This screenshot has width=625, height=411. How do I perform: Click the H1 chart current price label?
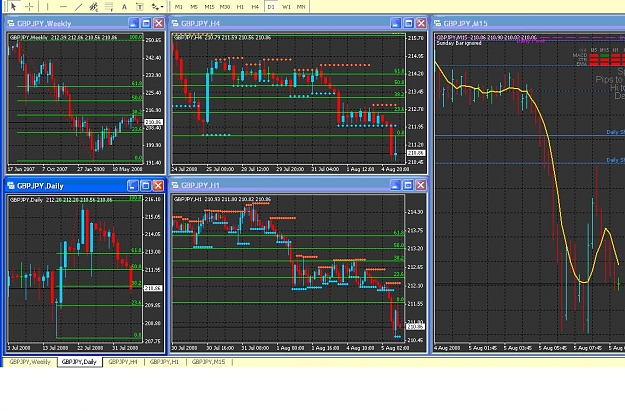[x=416, y=326]
